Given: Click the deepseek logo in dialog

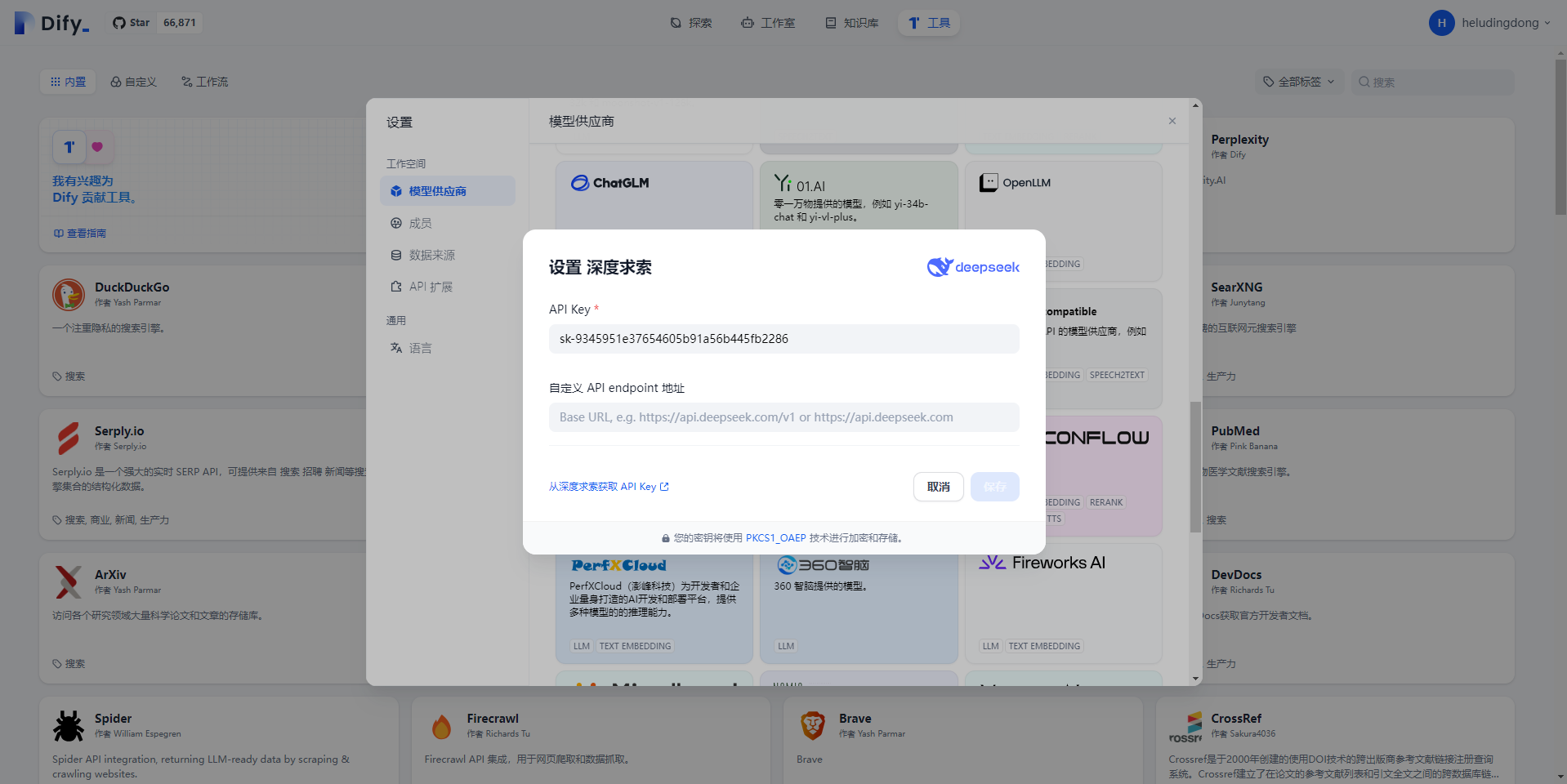Looking at the screenshot, I should click(973, 267).
